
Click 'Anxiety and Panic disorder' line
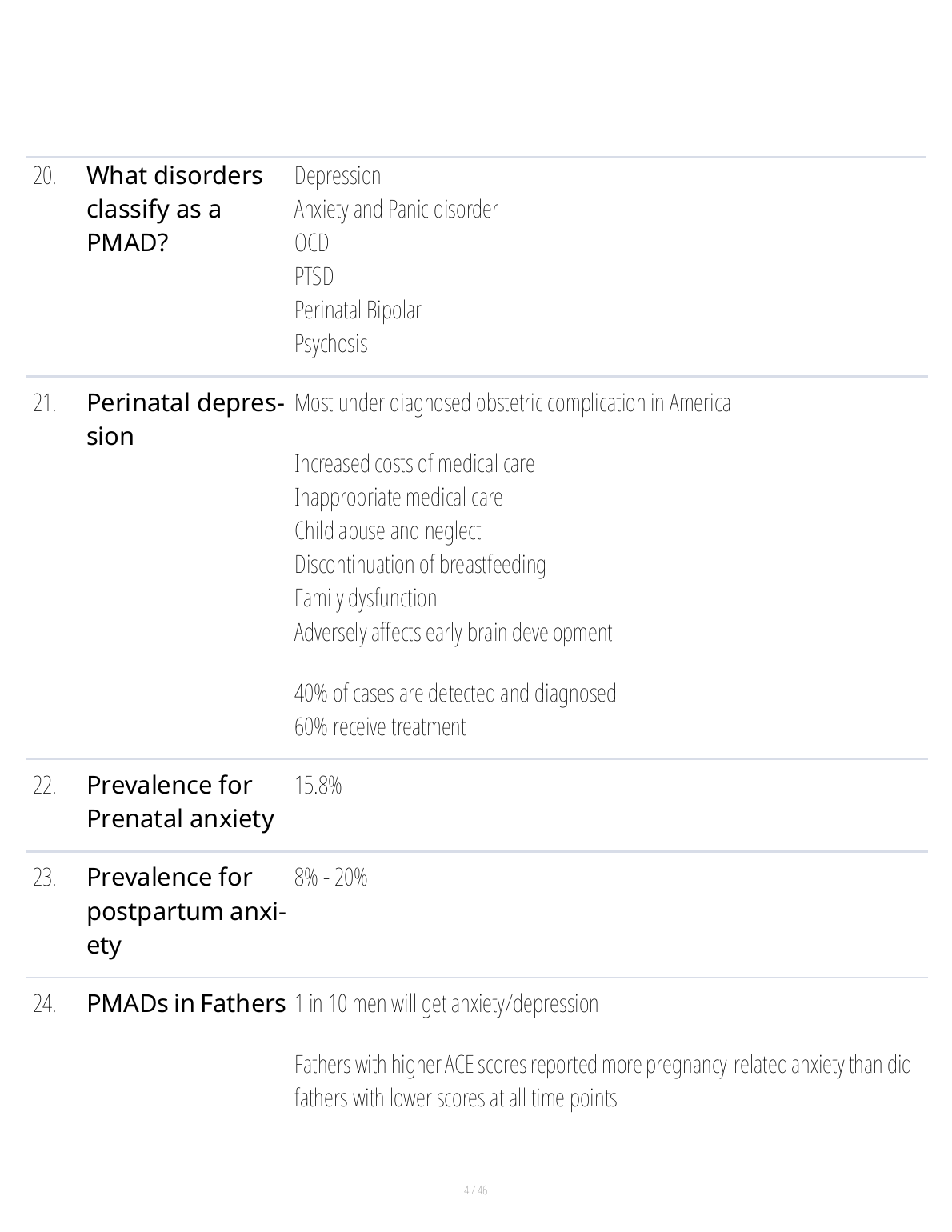(x=396, y=210)
